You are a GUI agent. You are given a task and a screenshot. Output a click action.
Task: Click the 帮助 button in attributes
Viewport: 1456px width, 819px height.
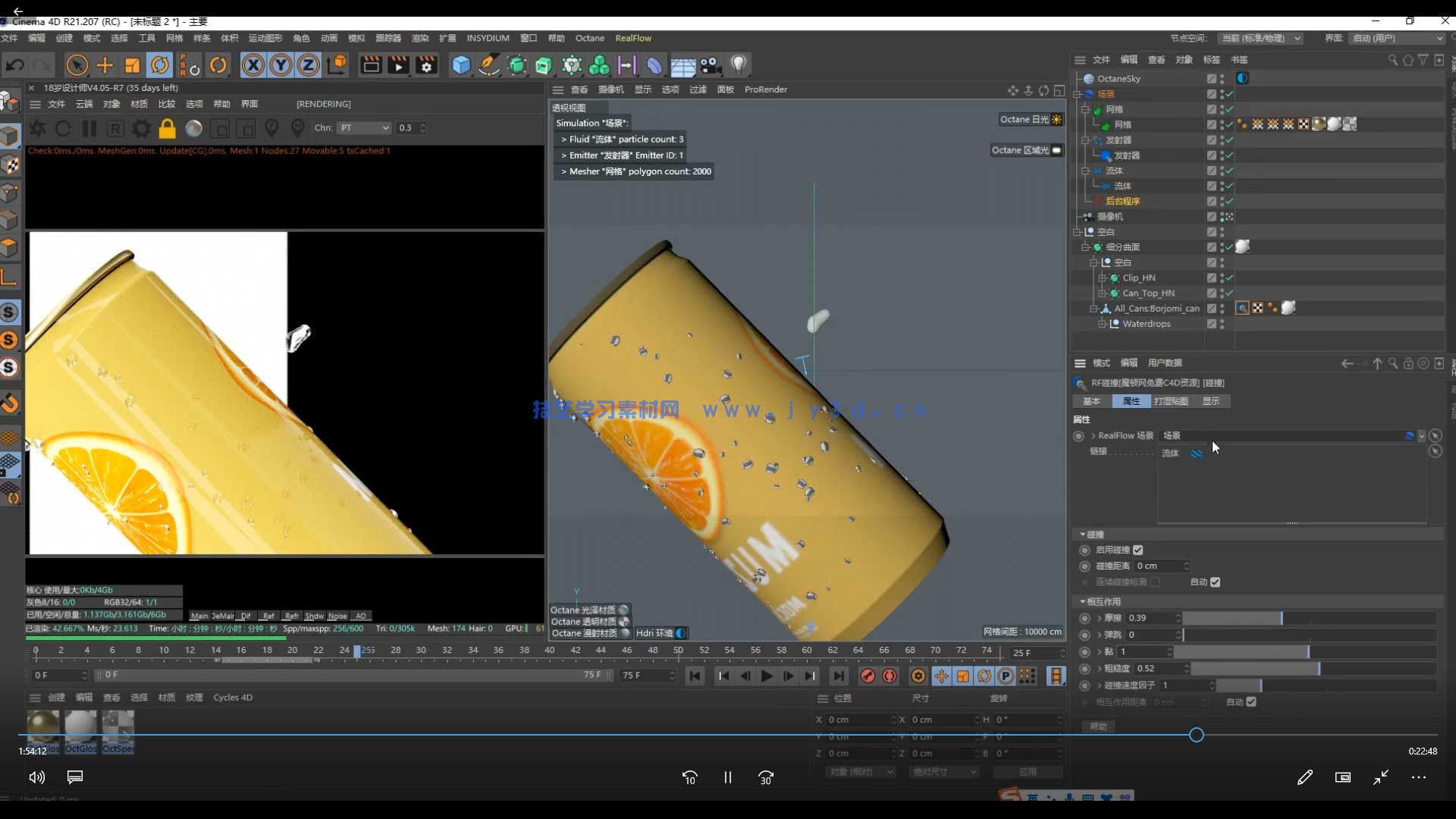(x=1098, y=726)
